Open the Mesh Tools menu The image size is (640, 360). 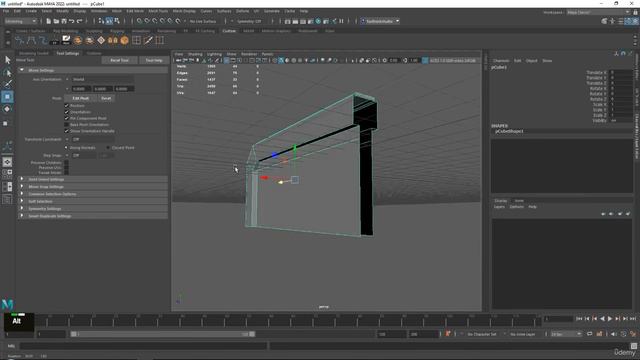pyautogui.click(x=158, y=11)
